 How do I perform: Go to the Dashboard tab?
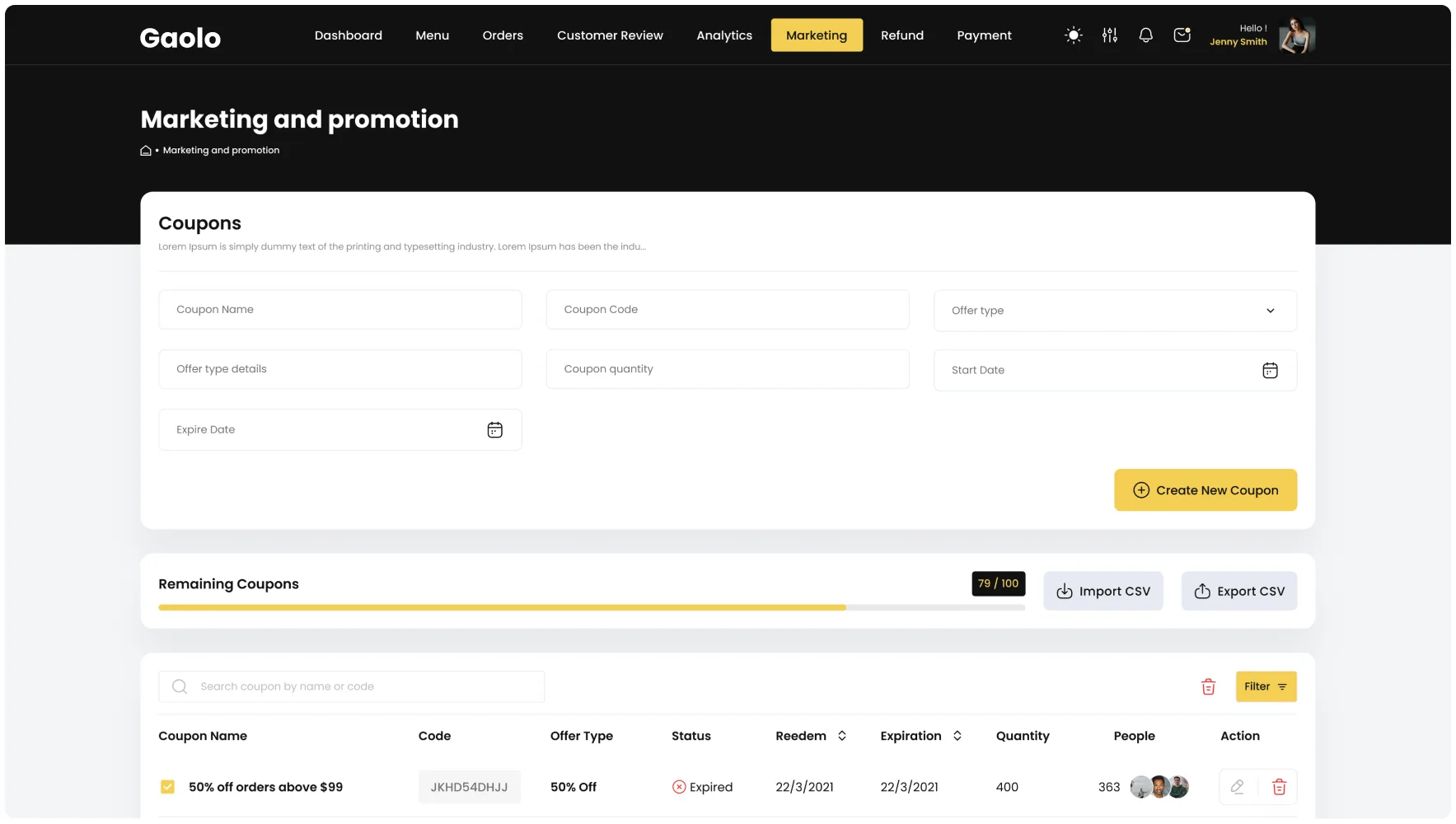(x=348, y=35)
